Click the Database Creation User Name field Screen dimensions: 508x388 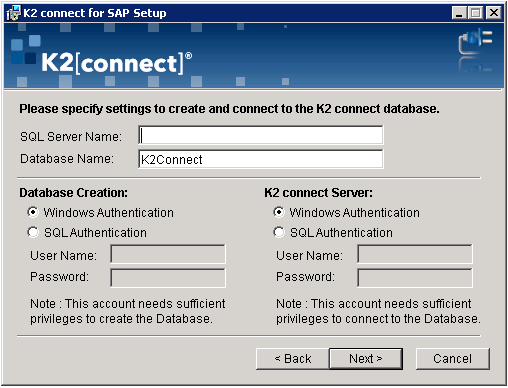pos(168,255)
